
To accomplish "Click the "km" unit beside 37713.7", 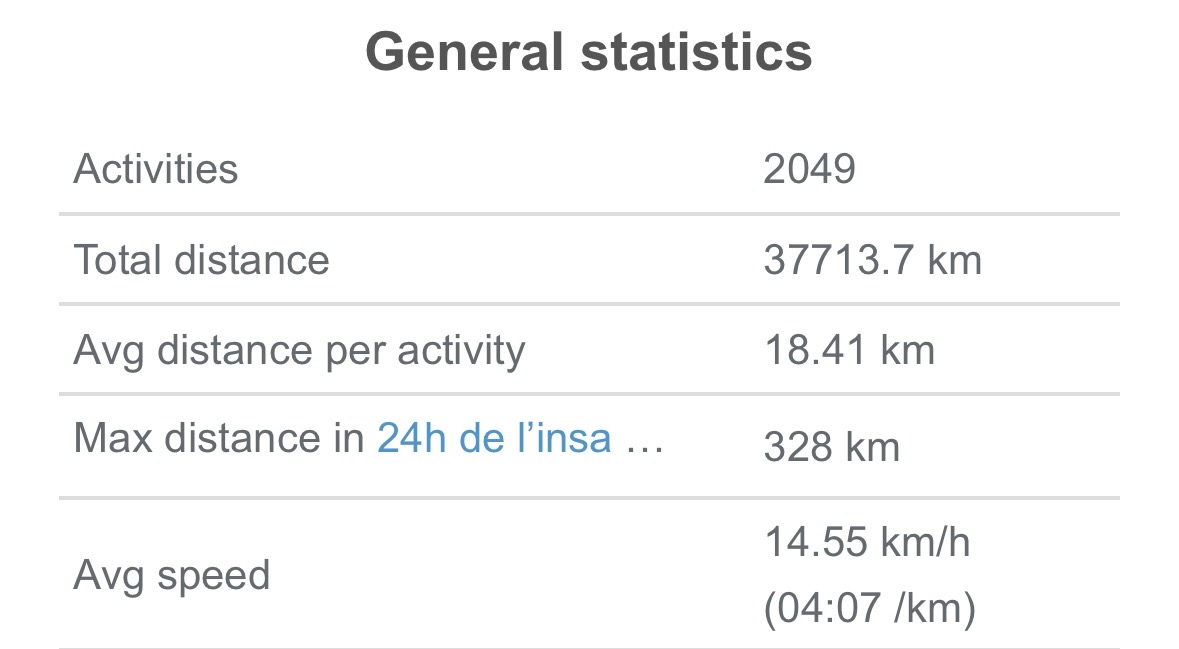I will pos(955,260).
